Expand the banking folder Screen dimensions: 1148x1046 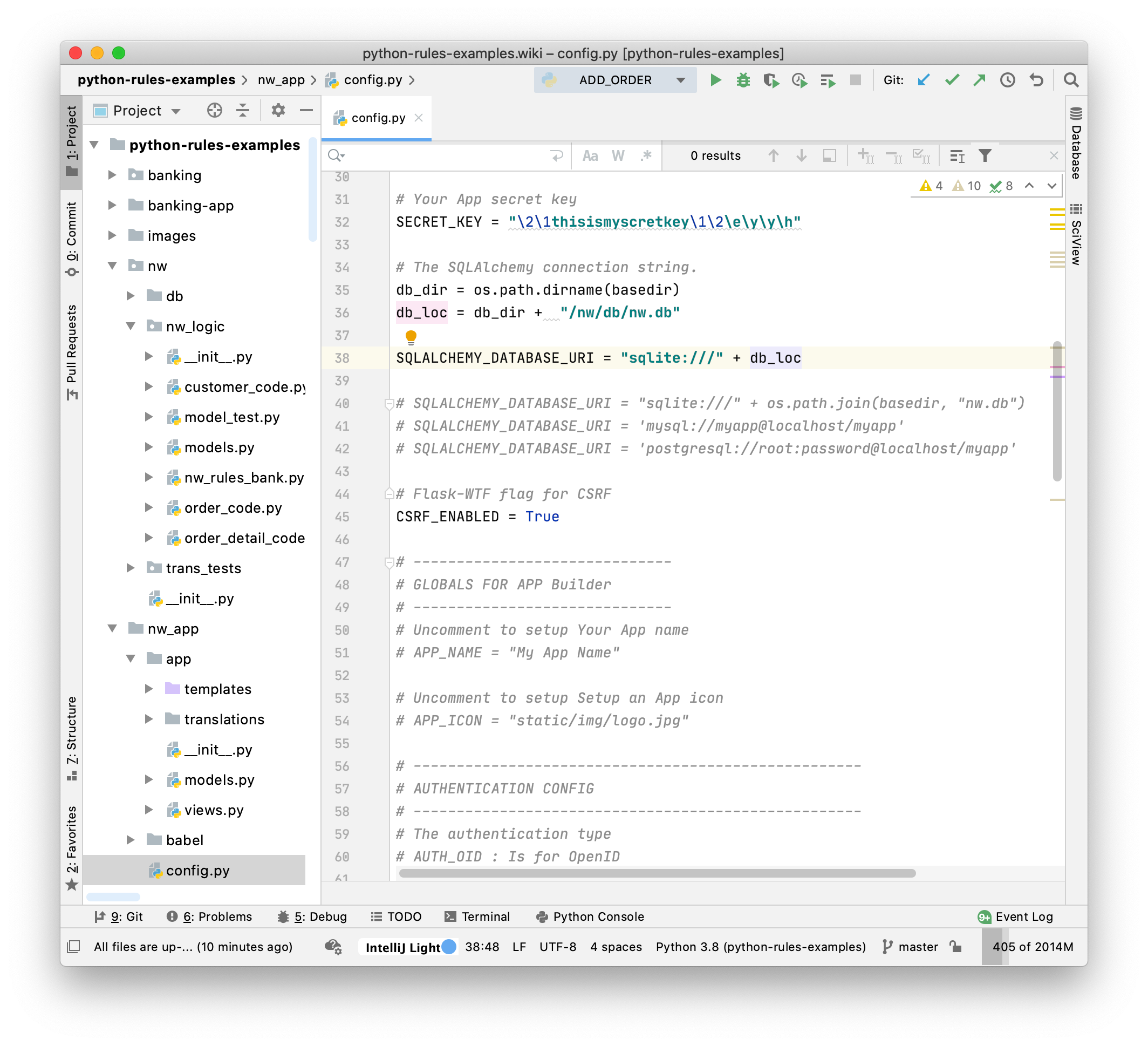click(112, 175)
